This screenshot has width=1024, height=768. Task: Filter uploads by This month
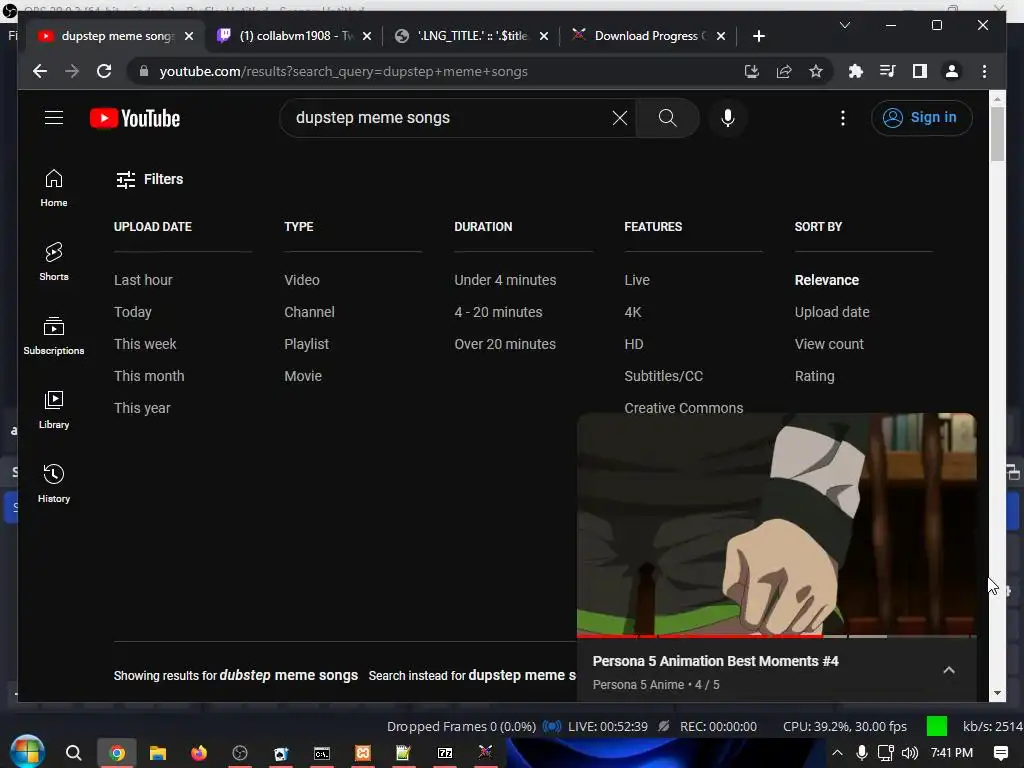click(149, 376)
